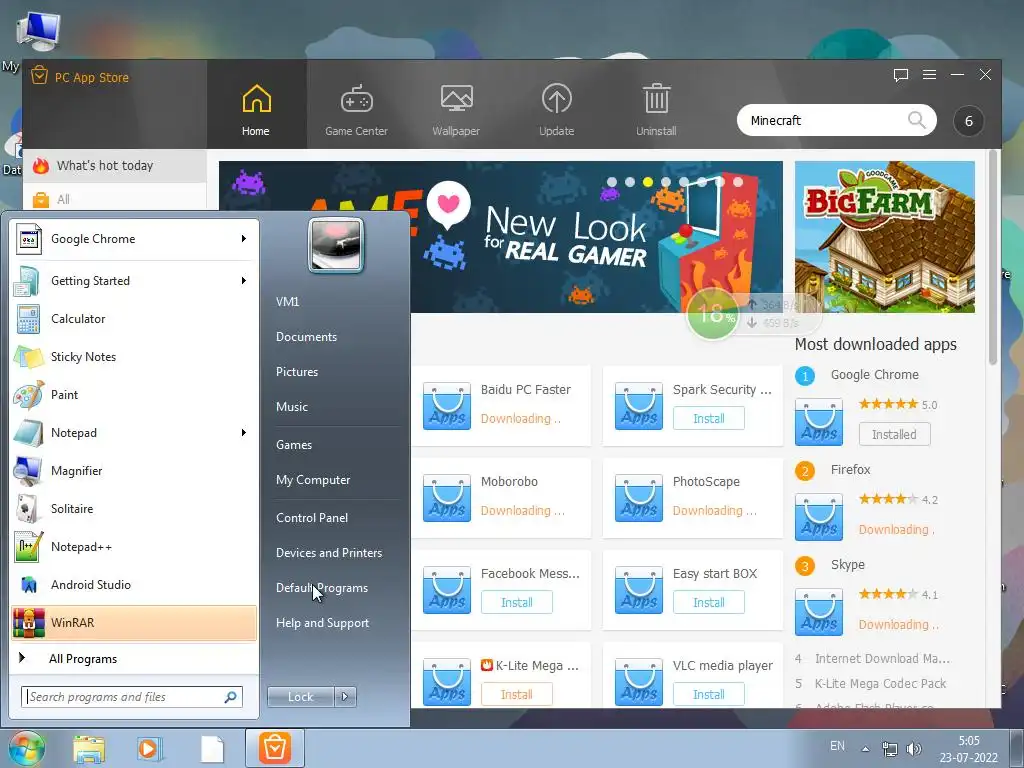Open Notepad++ from Start menu
1024x768 pixels.
tap(134, 547)
